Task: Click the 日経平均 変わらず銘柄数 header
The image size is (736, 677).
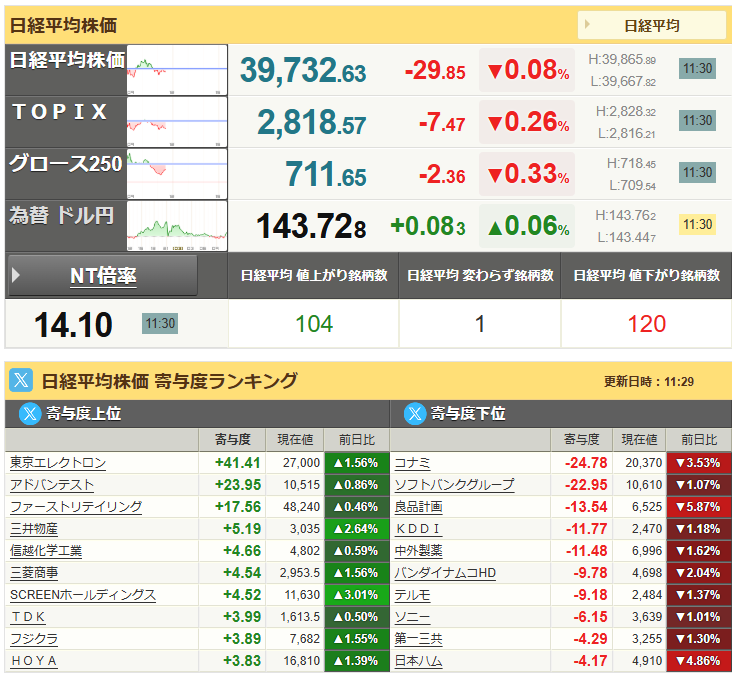Action: [x=480, y=275]
